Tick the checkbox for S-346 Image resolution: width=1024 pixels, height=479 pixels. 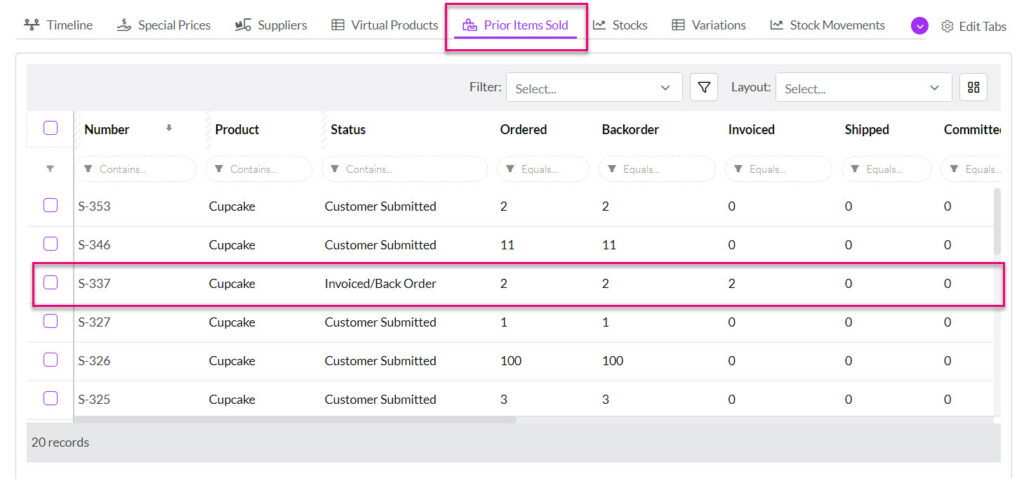(50, 244)
